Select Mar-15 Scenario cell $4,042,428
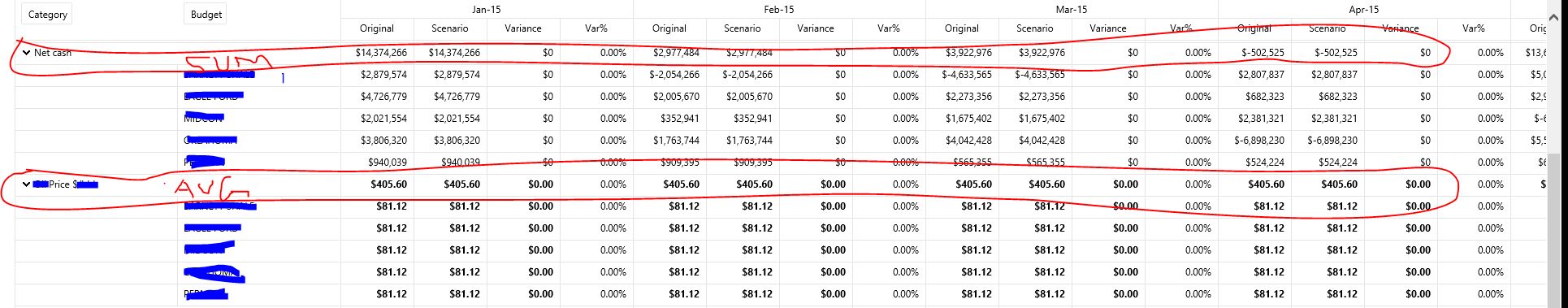 coord(1035,141)
